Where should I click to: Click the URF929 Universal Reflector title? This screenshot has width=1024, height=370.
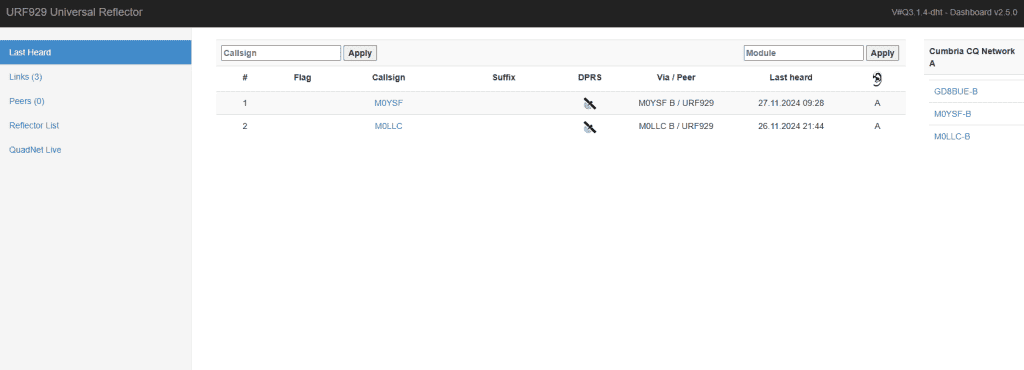[74, 12]
